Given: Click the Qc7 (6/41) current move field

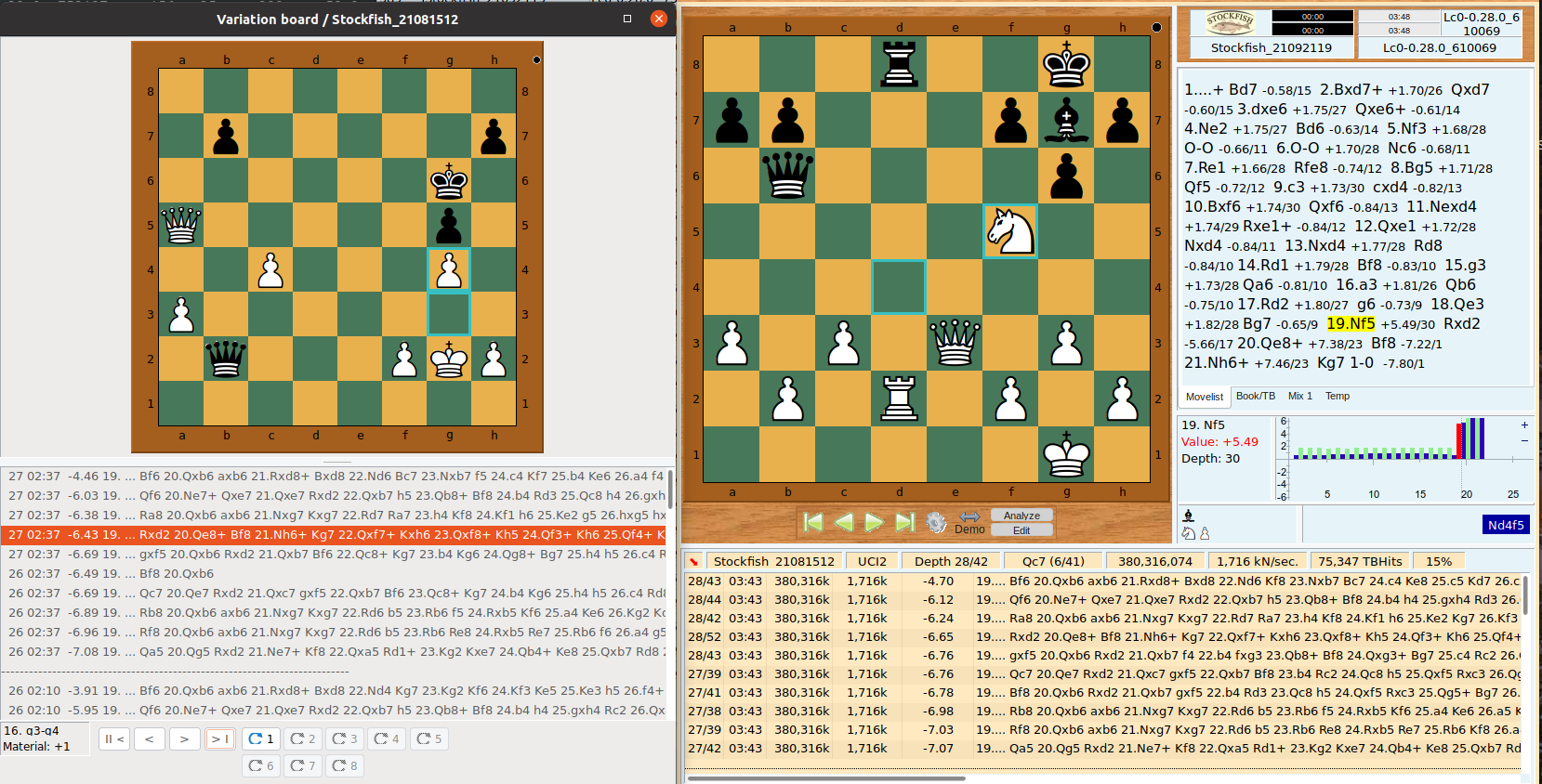Looking at the screenshot, I should coord(1053,561).
